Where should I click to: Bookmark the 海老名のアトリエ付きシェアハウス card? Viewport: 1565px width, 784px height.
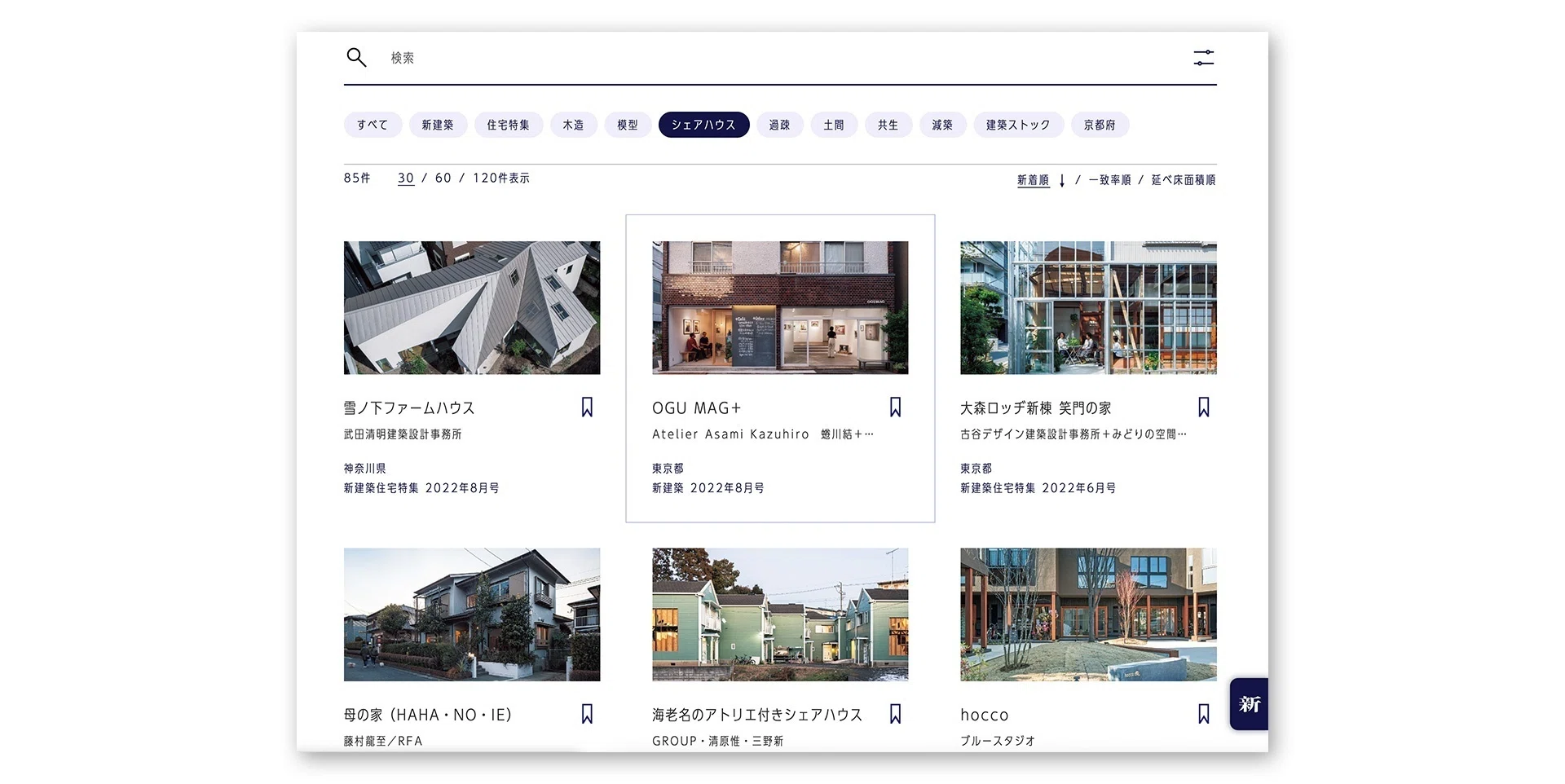(x=895, y=714)
